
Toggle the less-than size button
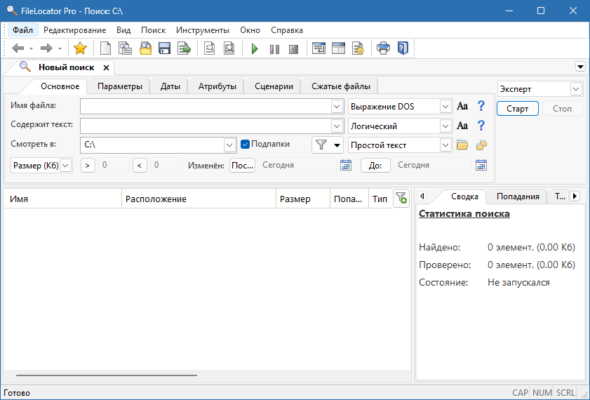click(140, 165)
